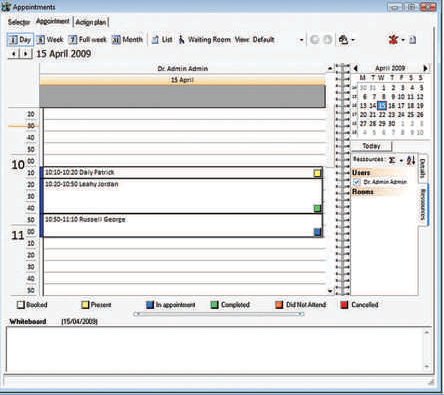
Task: Click the resource sort icon
Action: (411, 160)
